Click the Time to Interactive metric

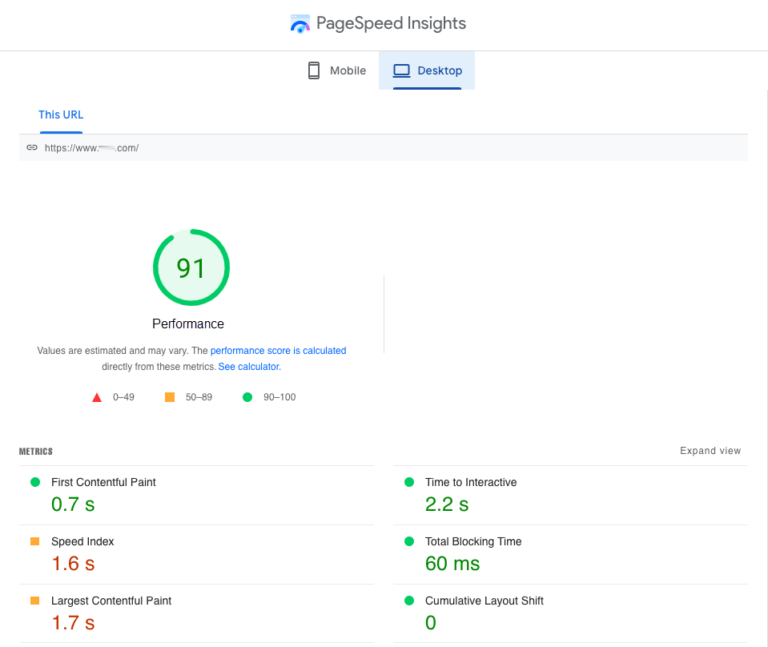click(571, 495)
